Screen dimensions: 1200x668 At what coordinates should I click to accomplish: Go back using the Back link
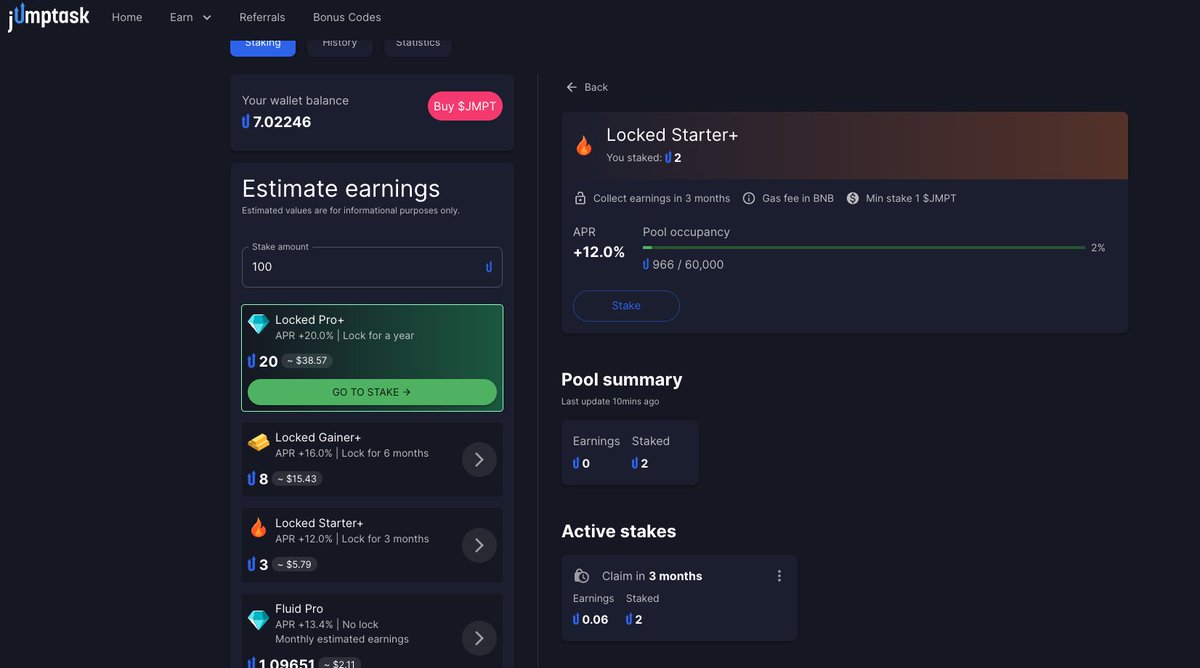coord(587,87)
